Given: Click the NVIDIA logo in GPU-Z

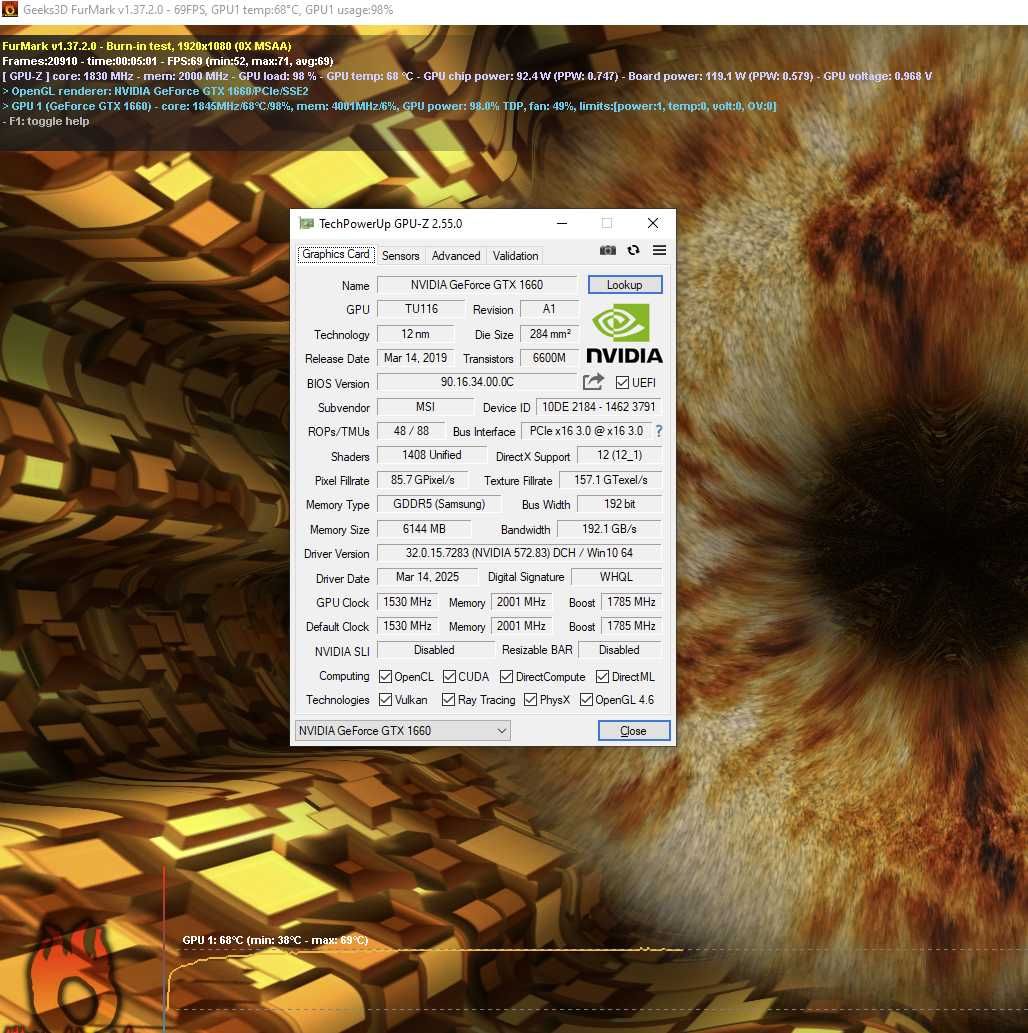Looking at the screenshot, I should point(624,333).
